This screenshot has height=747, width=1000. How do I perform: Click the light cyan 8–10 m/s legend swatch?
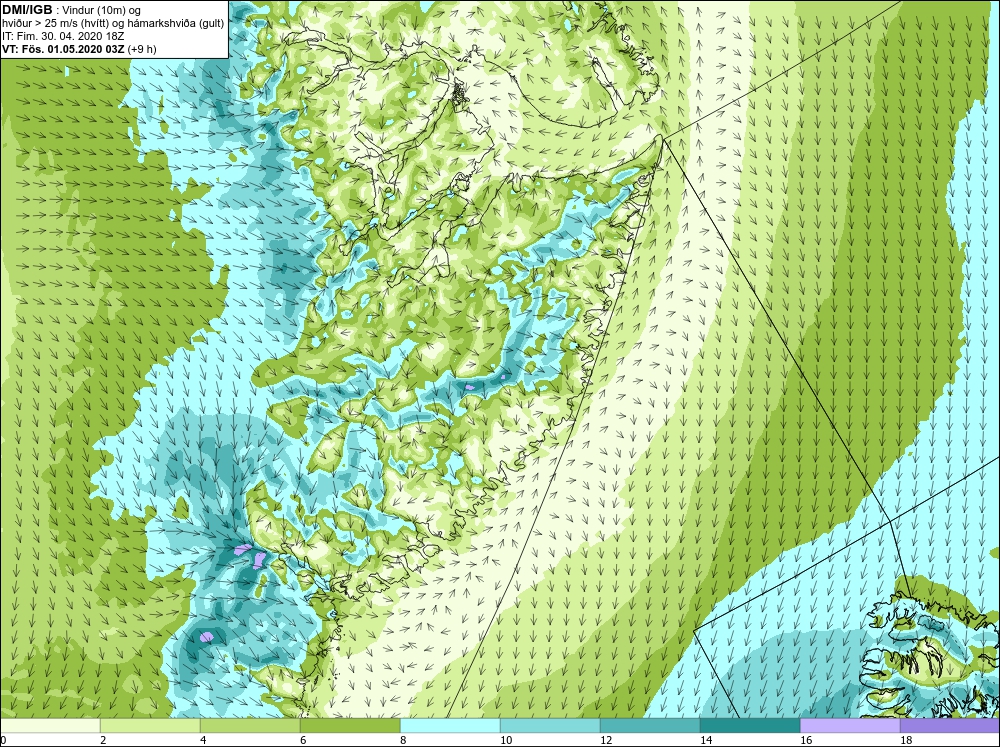click(450, 726)
